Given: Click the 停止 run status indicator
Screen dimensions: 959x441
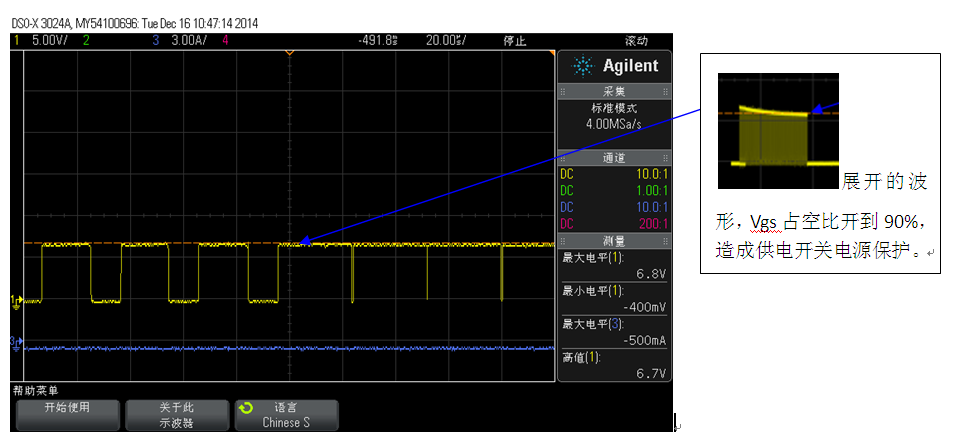Looking at the screenshot, I should pyautogui.click(x=514, y=41).
